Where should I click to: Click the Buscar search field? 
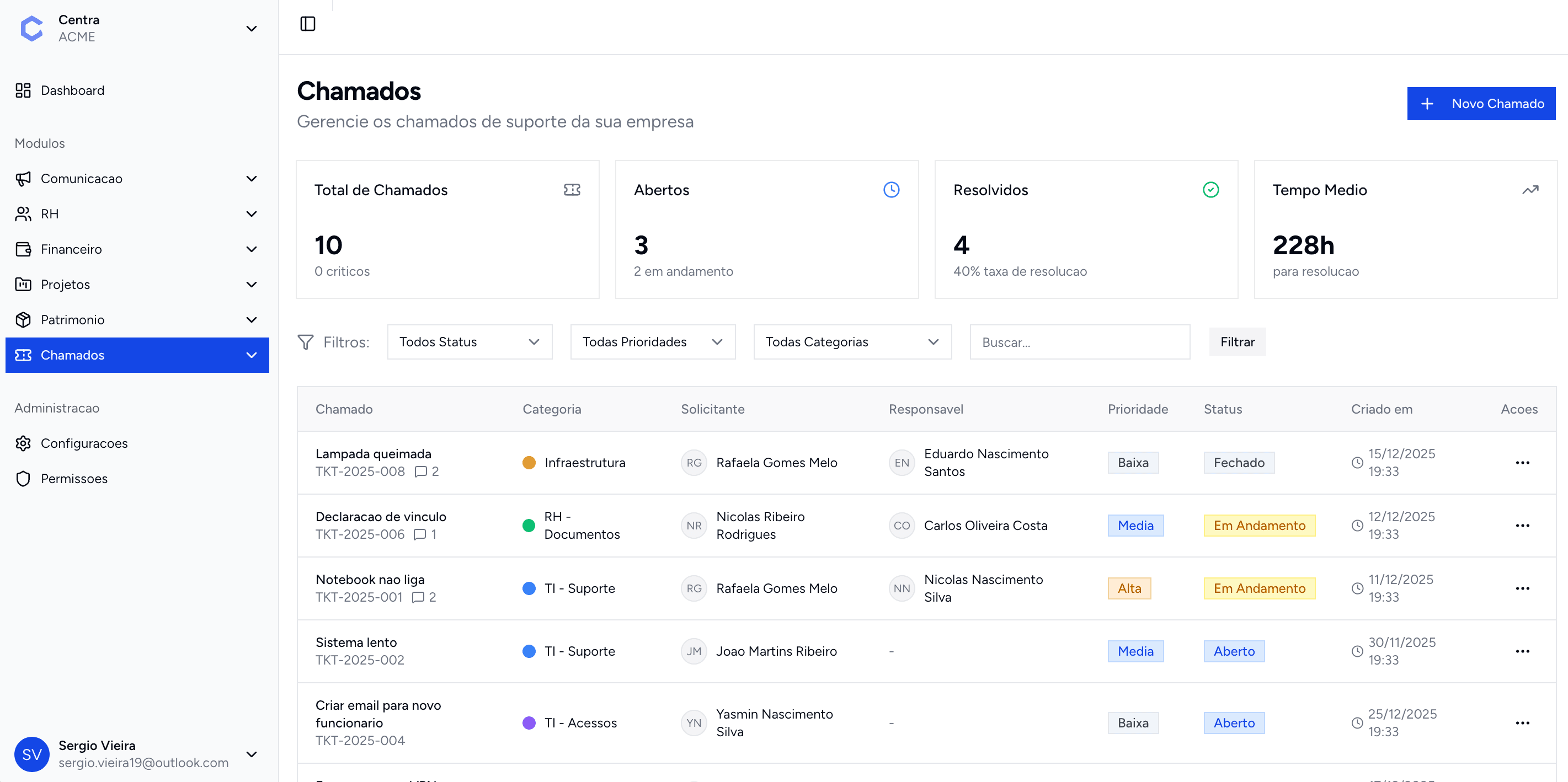(1079, 342)
